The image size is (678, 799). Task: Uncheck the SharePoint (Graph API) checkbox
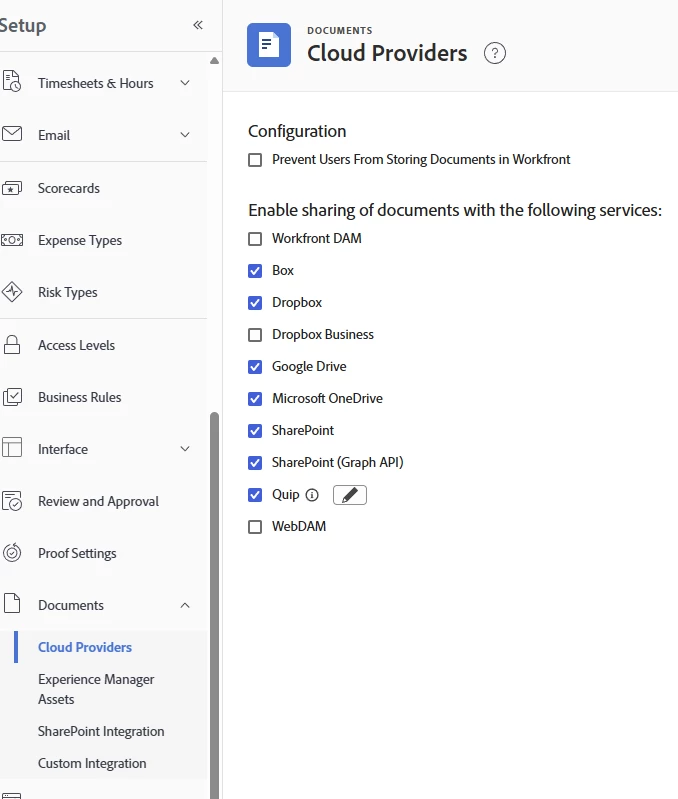(255, 463)
